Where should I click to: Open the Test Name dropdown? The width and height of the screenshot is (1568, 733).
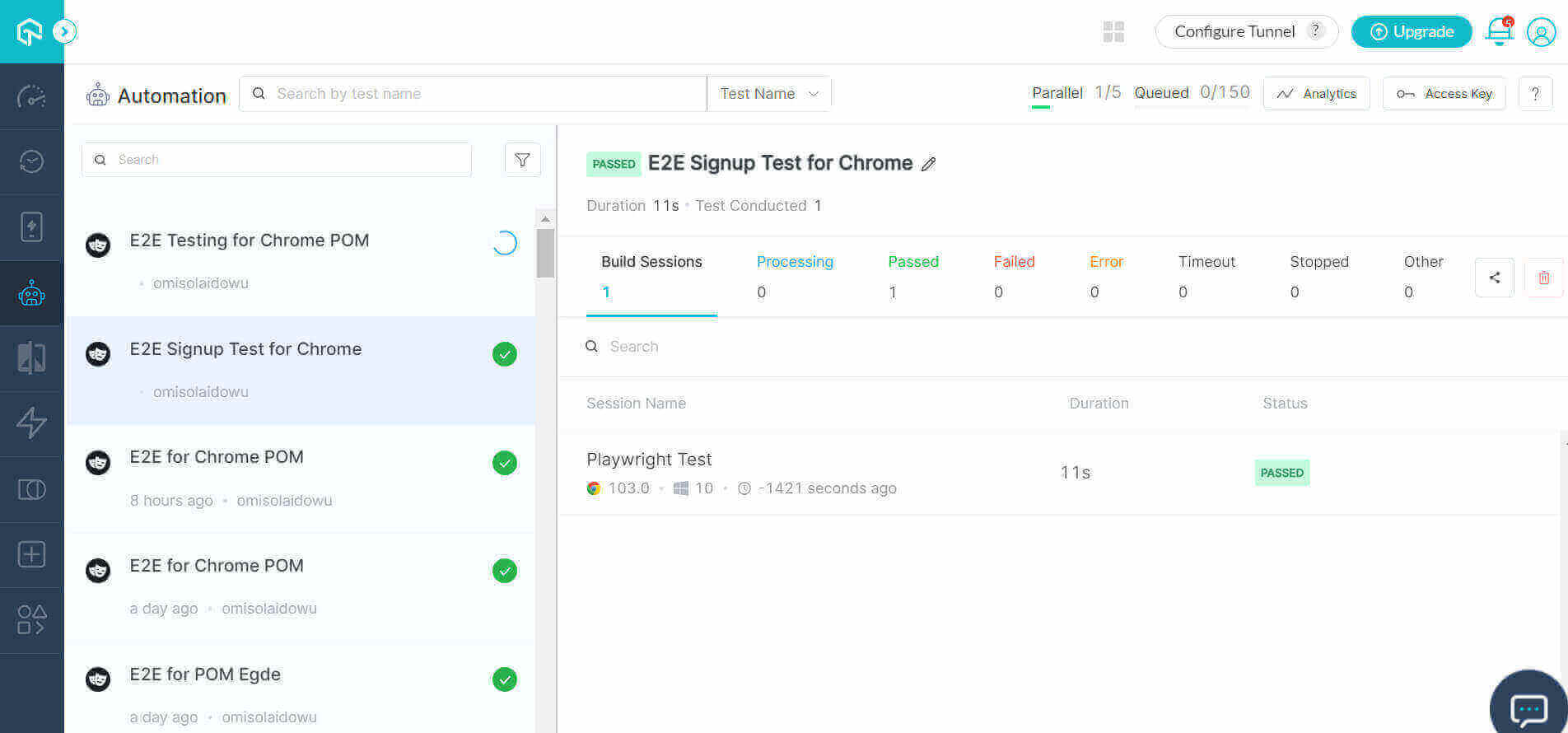pos(768,94)
